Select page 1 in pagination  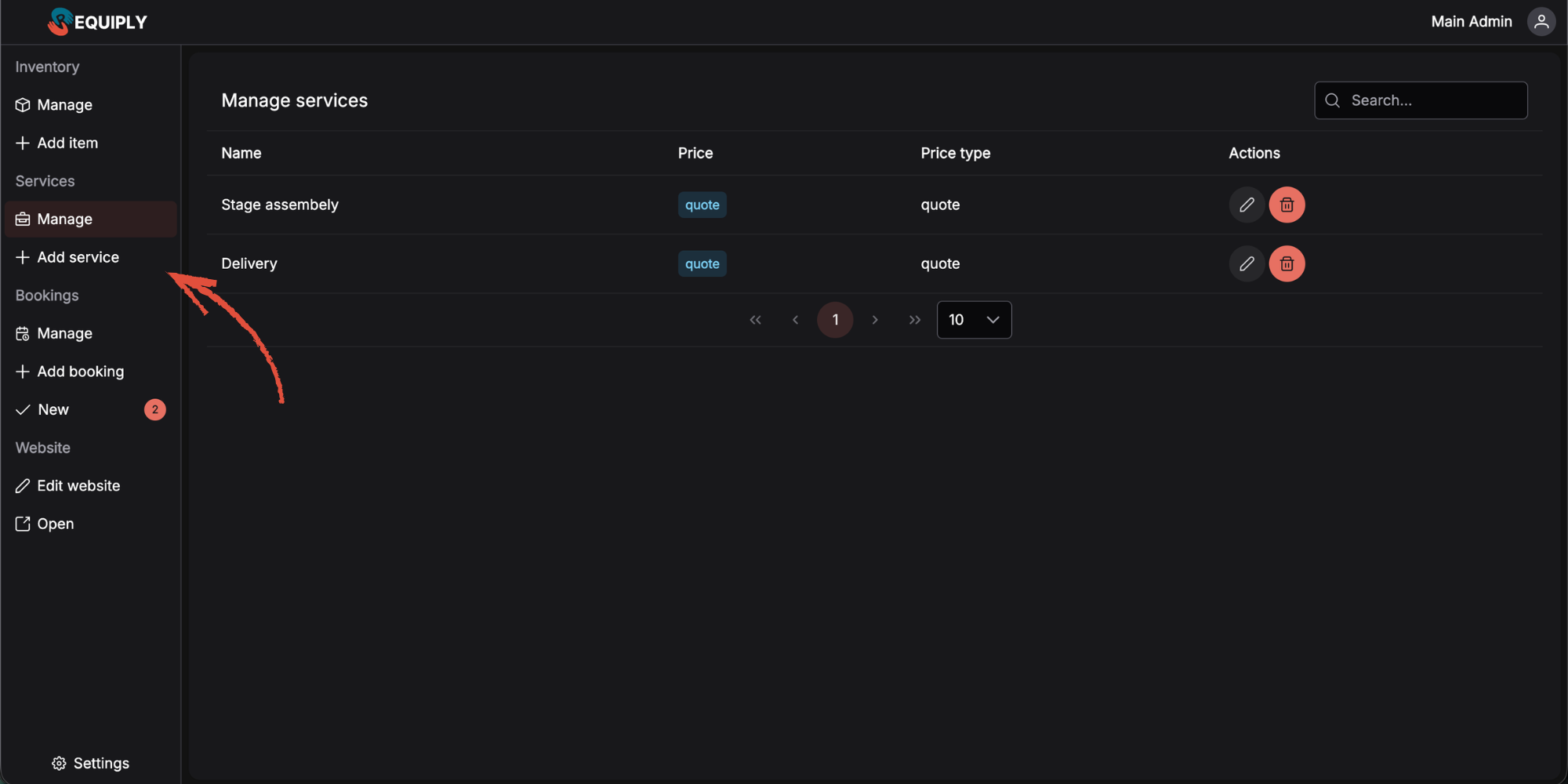(x=835, y=320)
